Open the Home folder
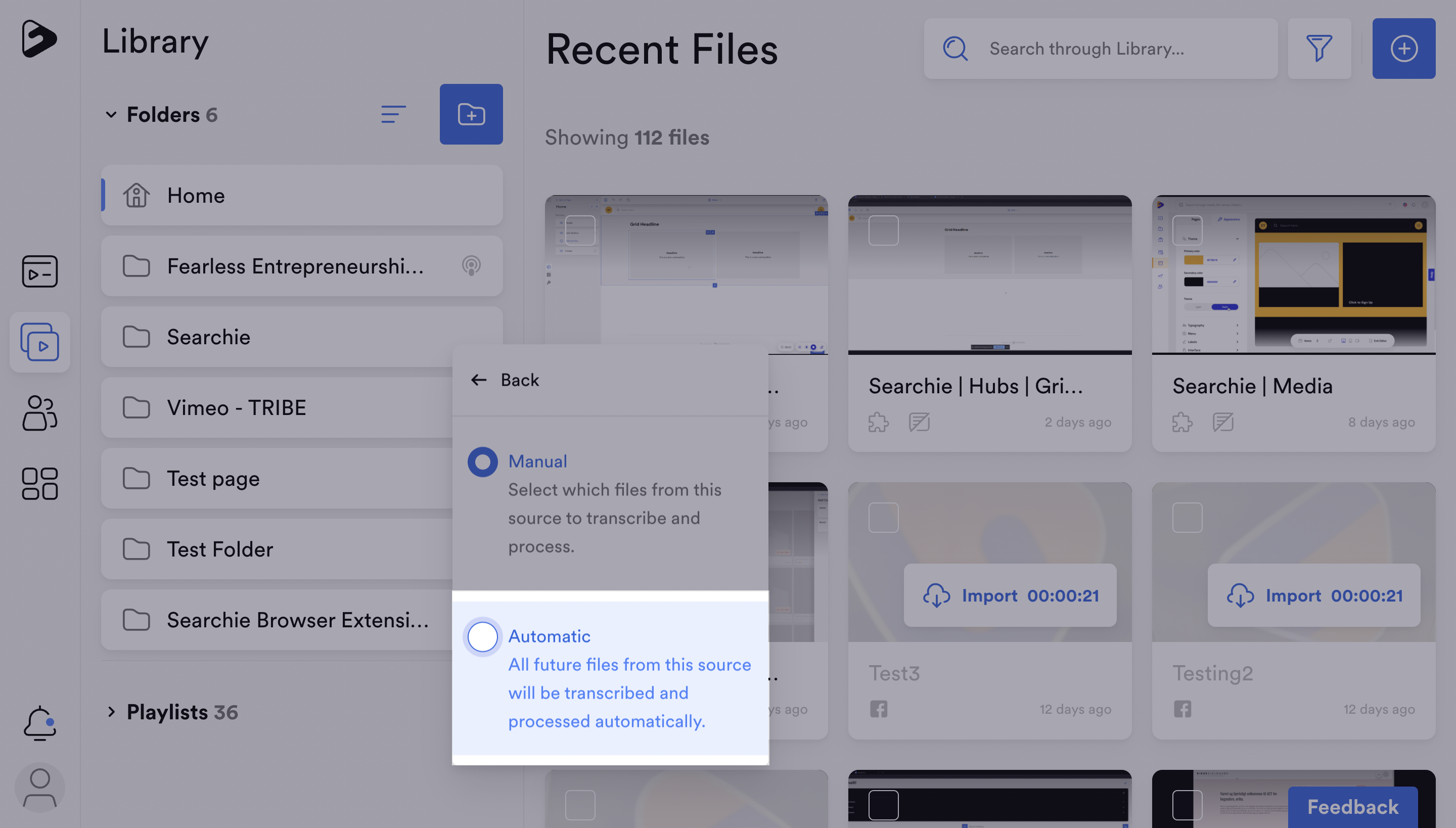The image size is (1456, 828). tap(301, 195)
